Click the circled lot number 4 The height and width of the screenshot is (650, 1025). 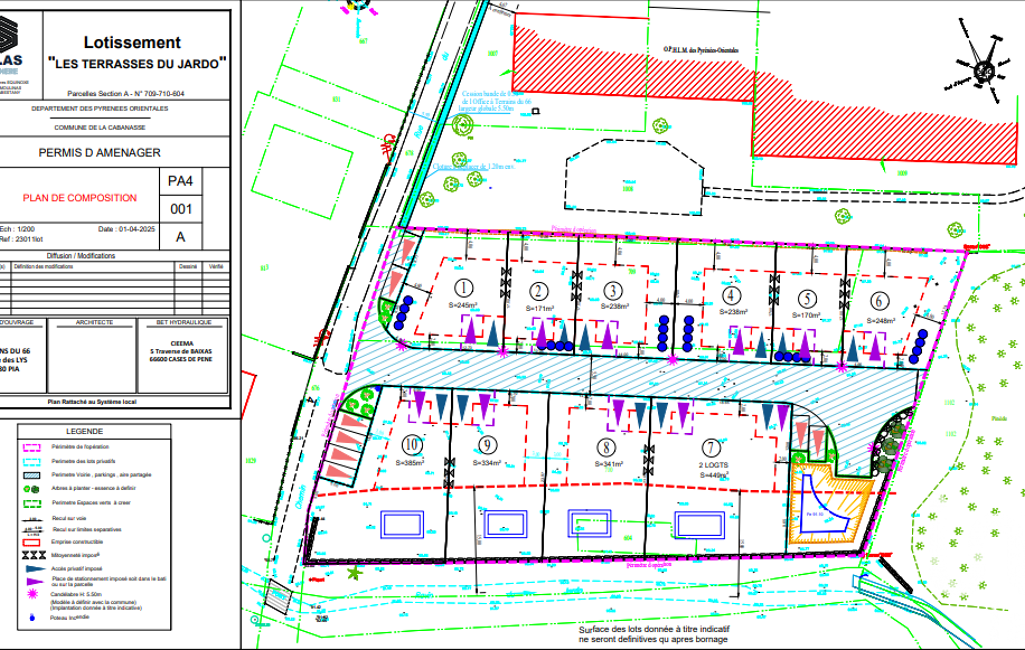pos(733,296)
